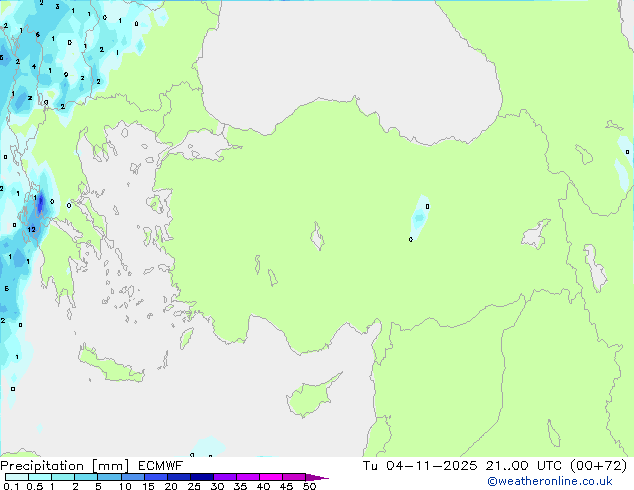Screen dimensions: 634x490
Task: Select the time '21..00 UTC'
Action: (x=524, y=466)
